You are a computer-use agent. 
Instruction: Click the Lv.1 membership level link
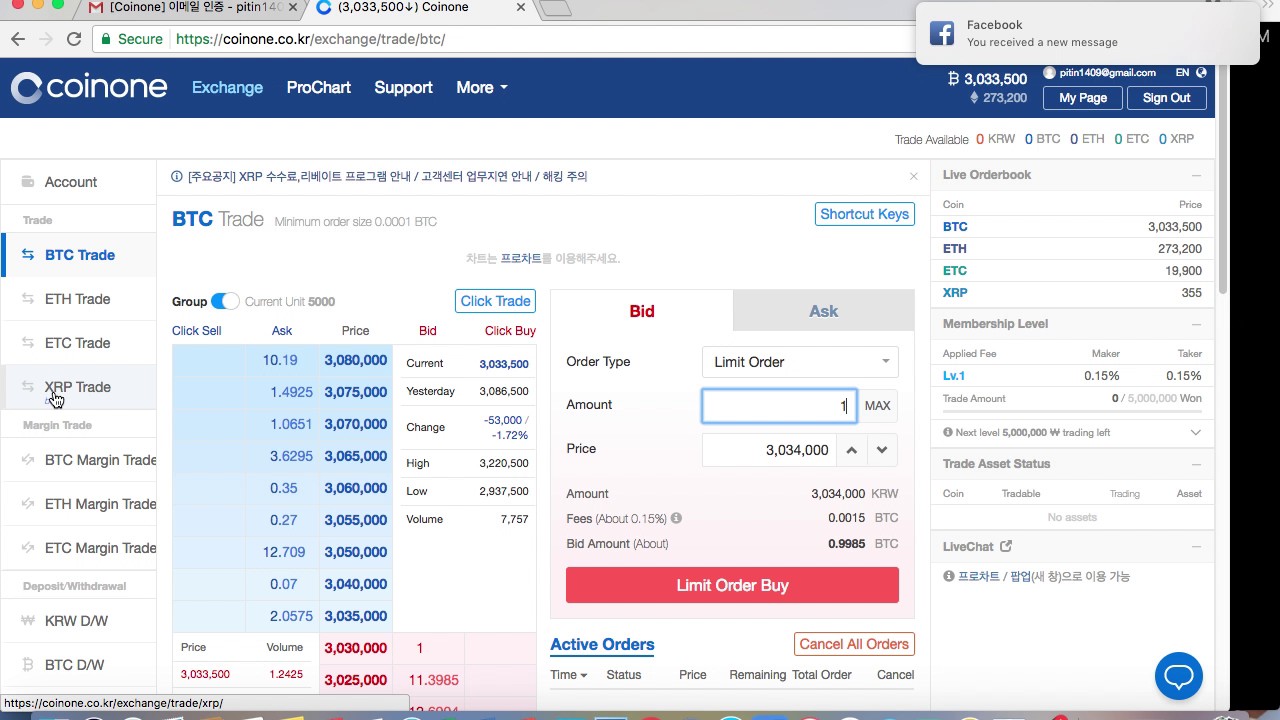(954, 376)
